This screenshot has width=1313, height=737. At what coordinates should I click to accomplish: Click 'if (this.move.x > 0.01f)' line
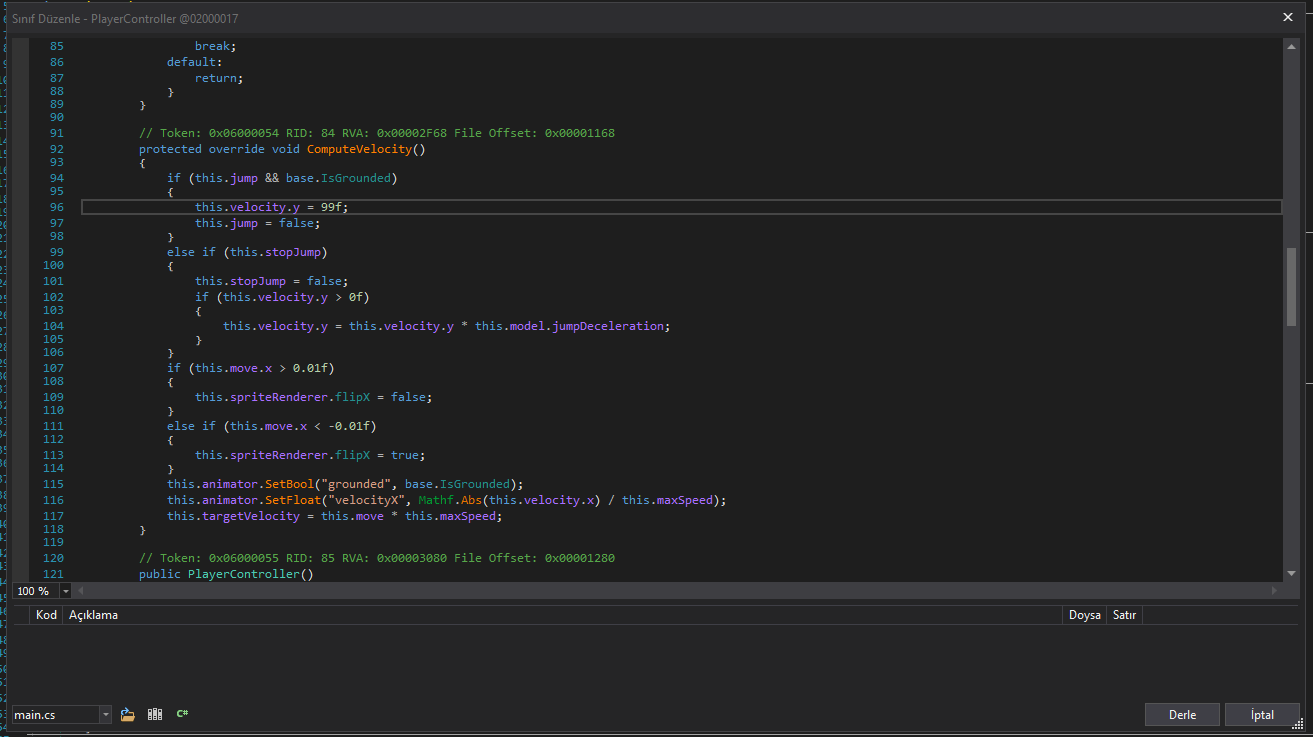click(251, 368)
